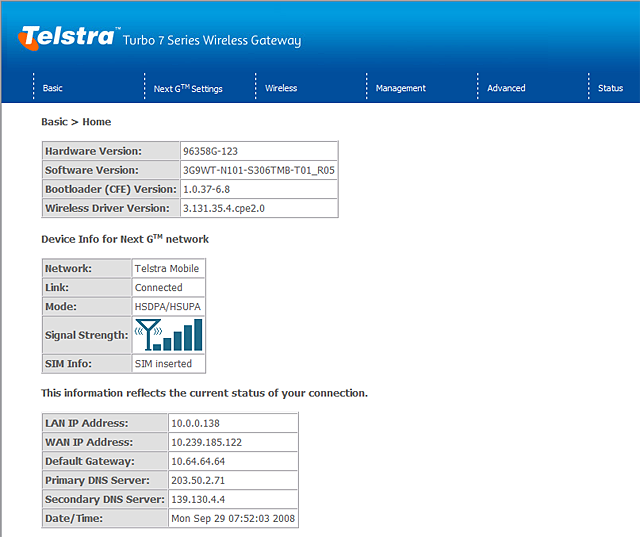Click secondary DNS server 139.130.4.4
640x537 pixels.
click(198, 499)
